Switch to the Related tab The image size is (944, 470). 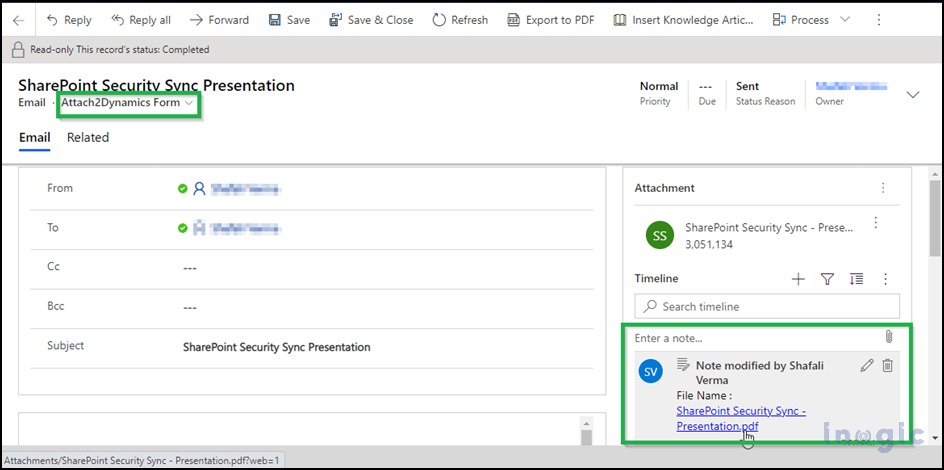pos(88,138)
